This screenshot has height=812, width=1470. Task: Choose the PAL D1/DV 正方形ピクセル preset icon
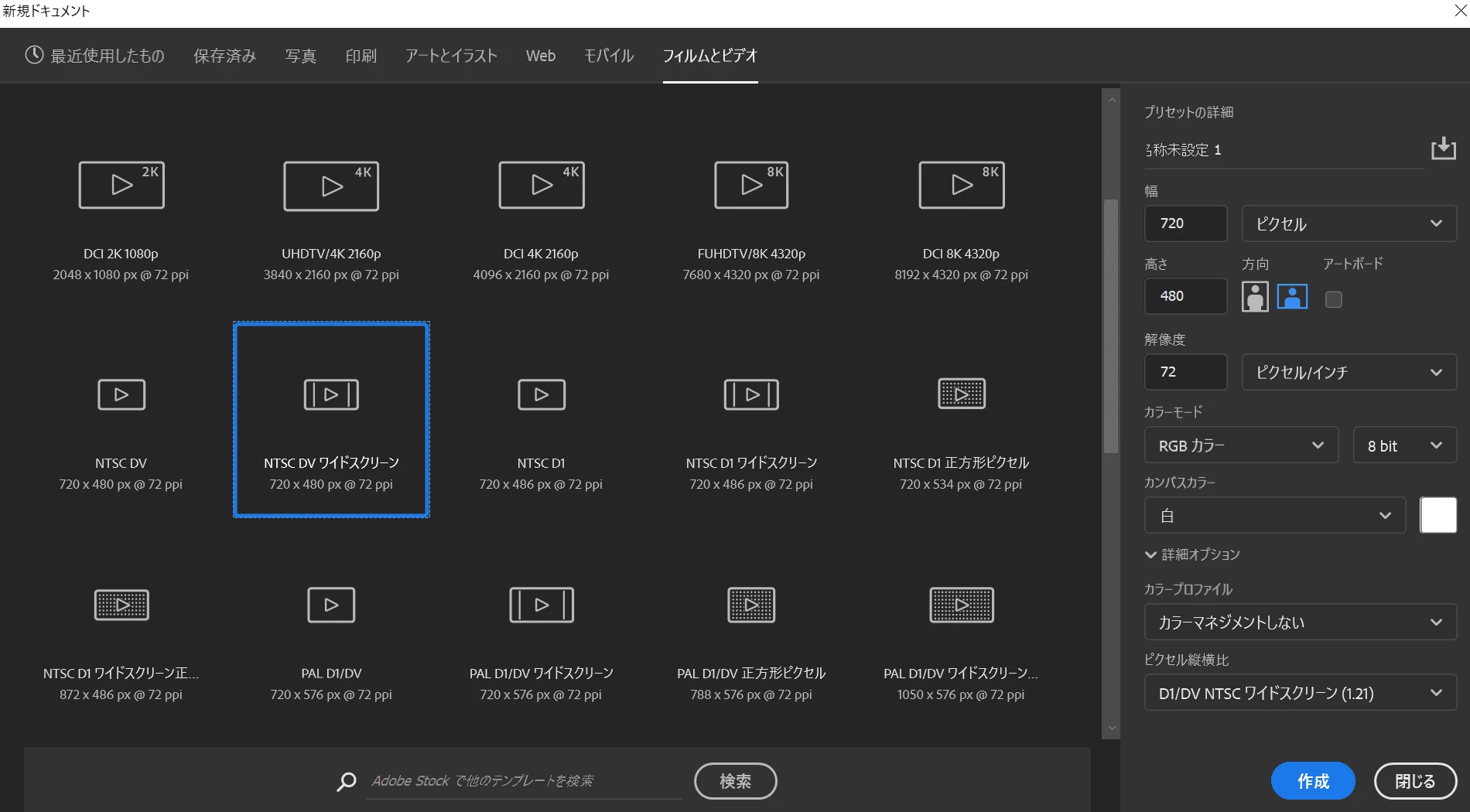751,605
